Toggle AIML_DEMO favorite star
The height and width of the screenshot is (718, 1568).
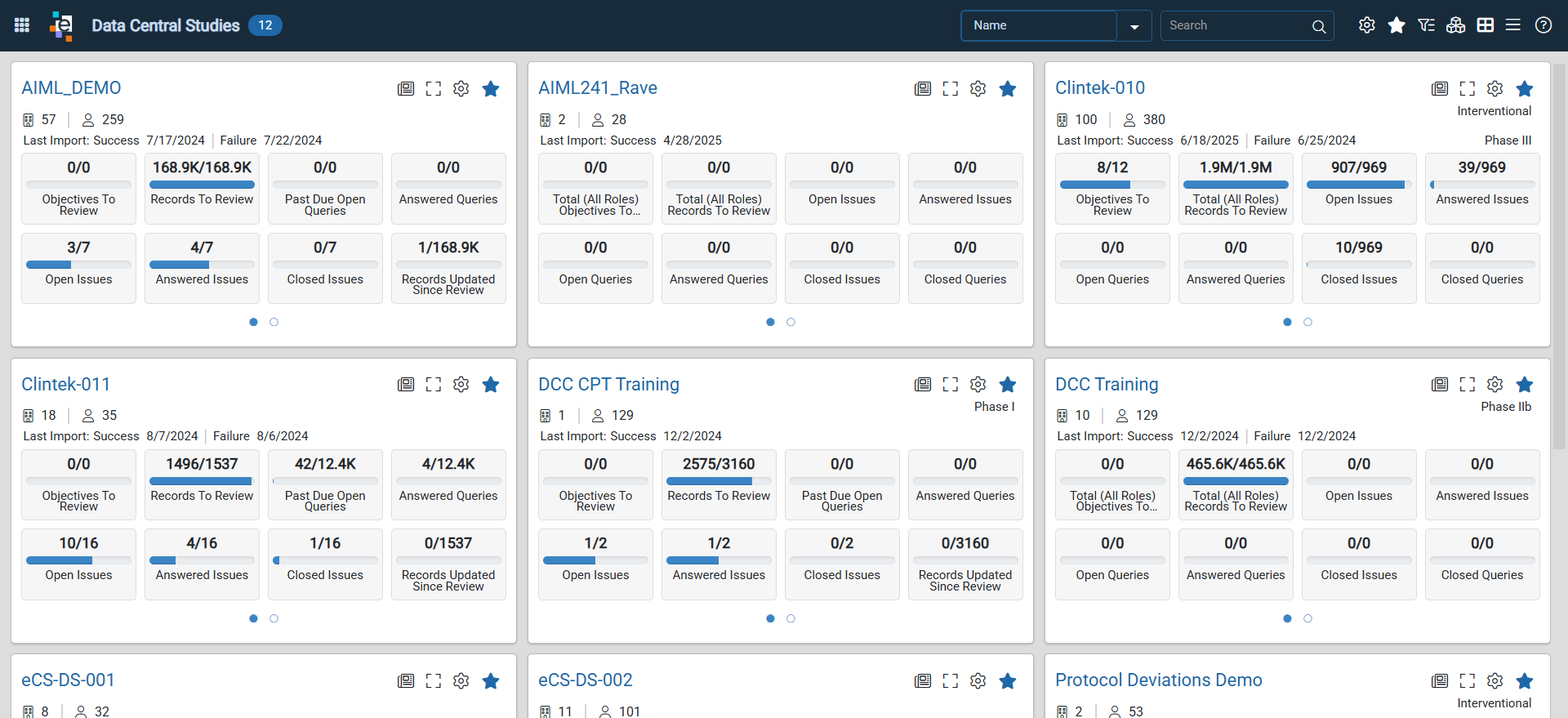(x=491, y=88)
